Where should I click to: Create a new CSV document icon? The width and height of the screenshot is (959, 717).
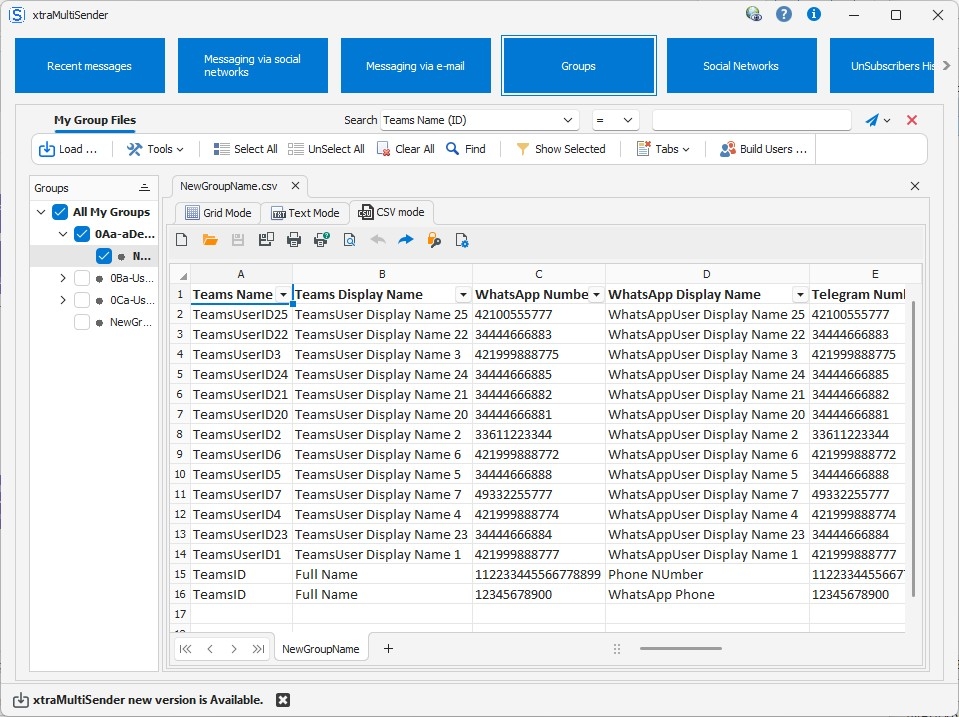coord(182,240)
